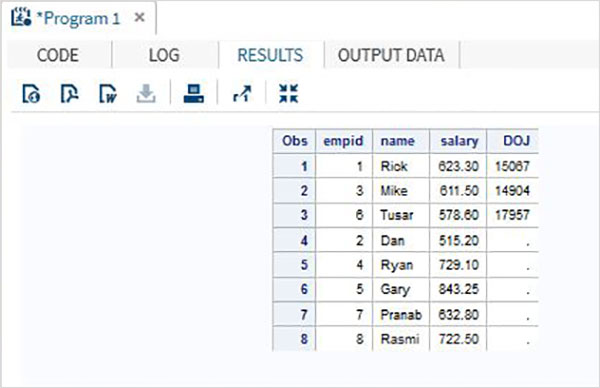Click the salary column header
The width and height of the screenshot is (600, 388).
(459, 141)
